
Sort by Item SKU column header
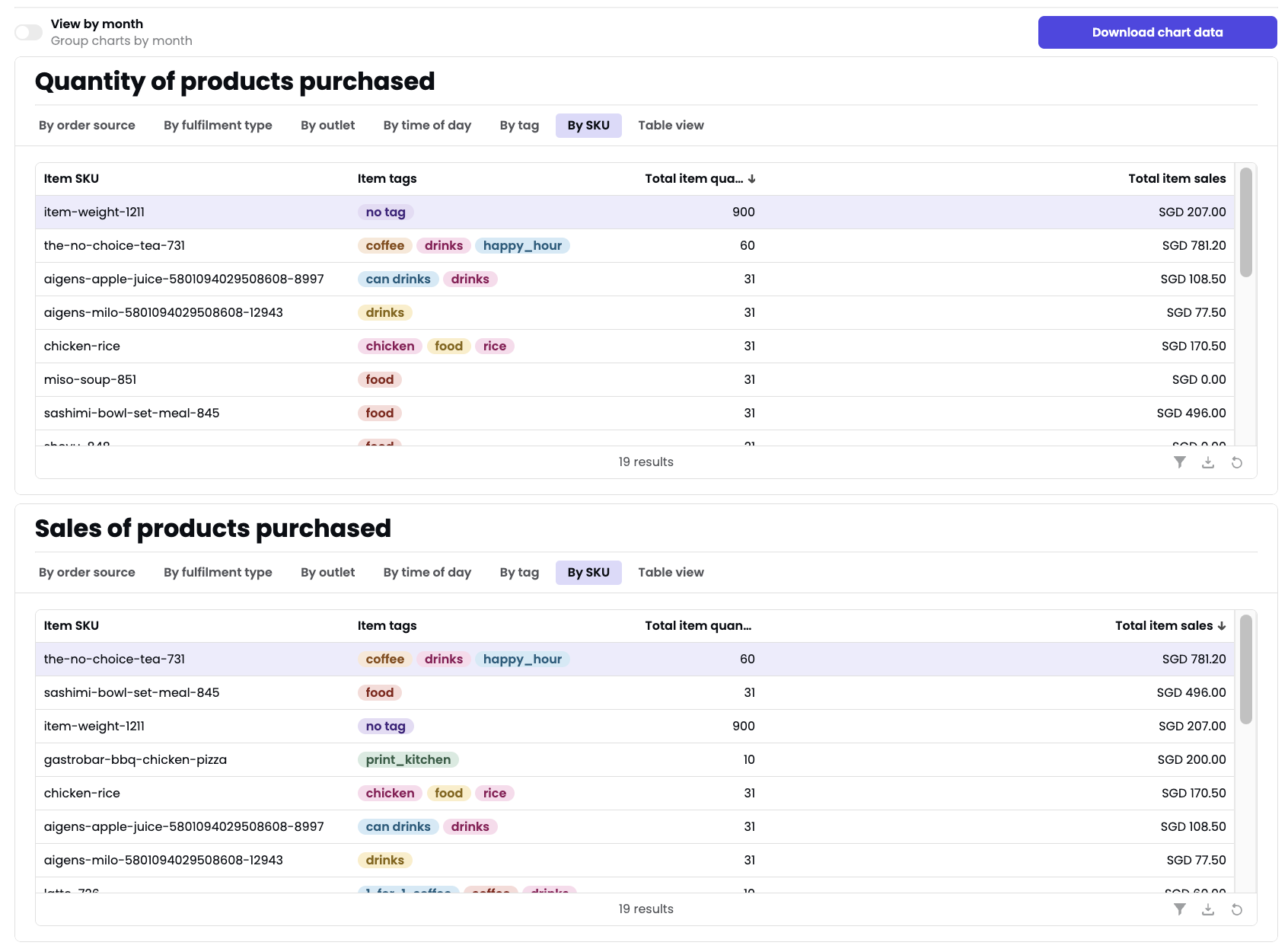pos(71,178)
